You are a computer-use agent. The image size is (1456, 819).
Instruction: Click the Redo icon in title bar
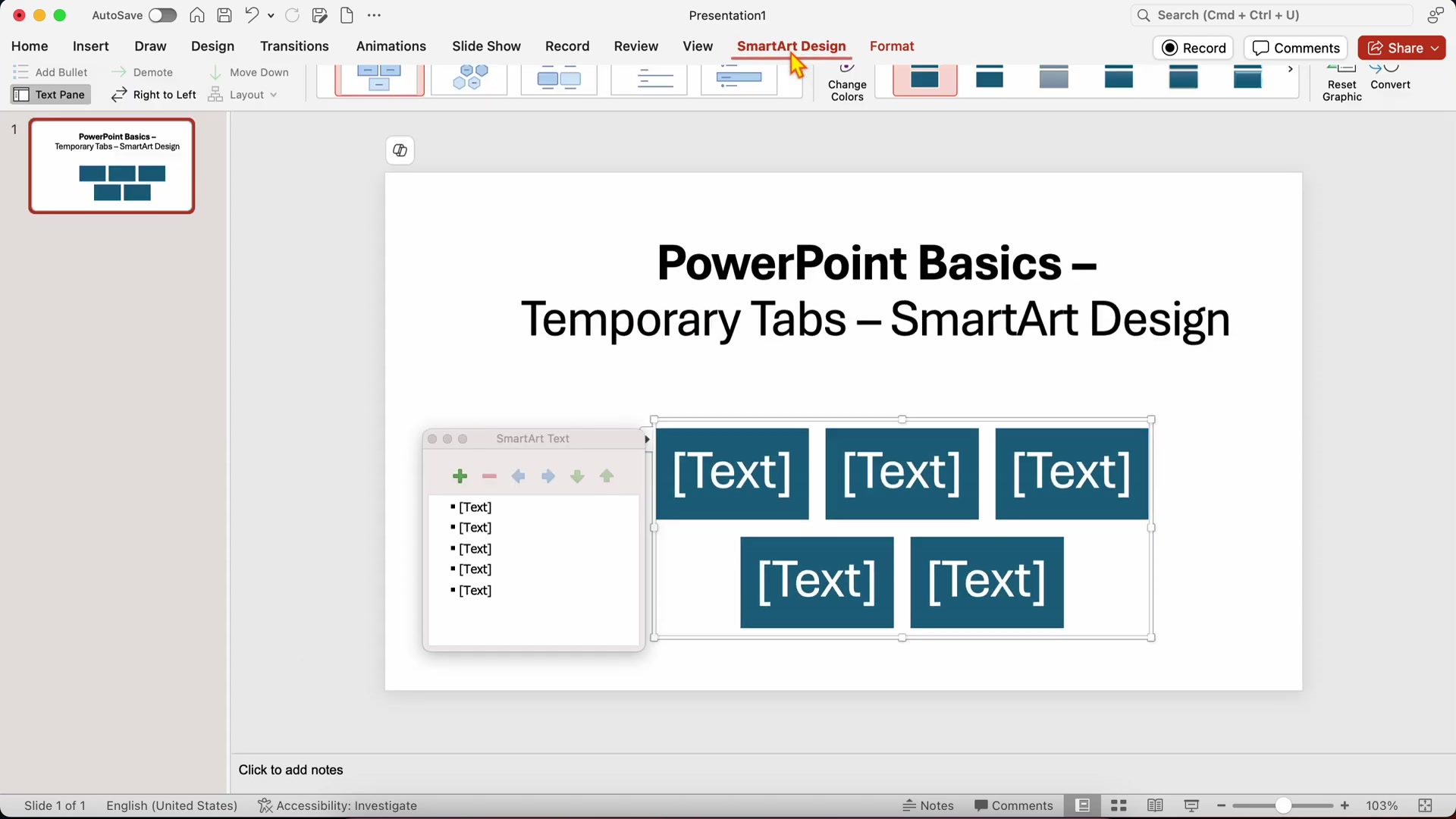tap(292, 15)
